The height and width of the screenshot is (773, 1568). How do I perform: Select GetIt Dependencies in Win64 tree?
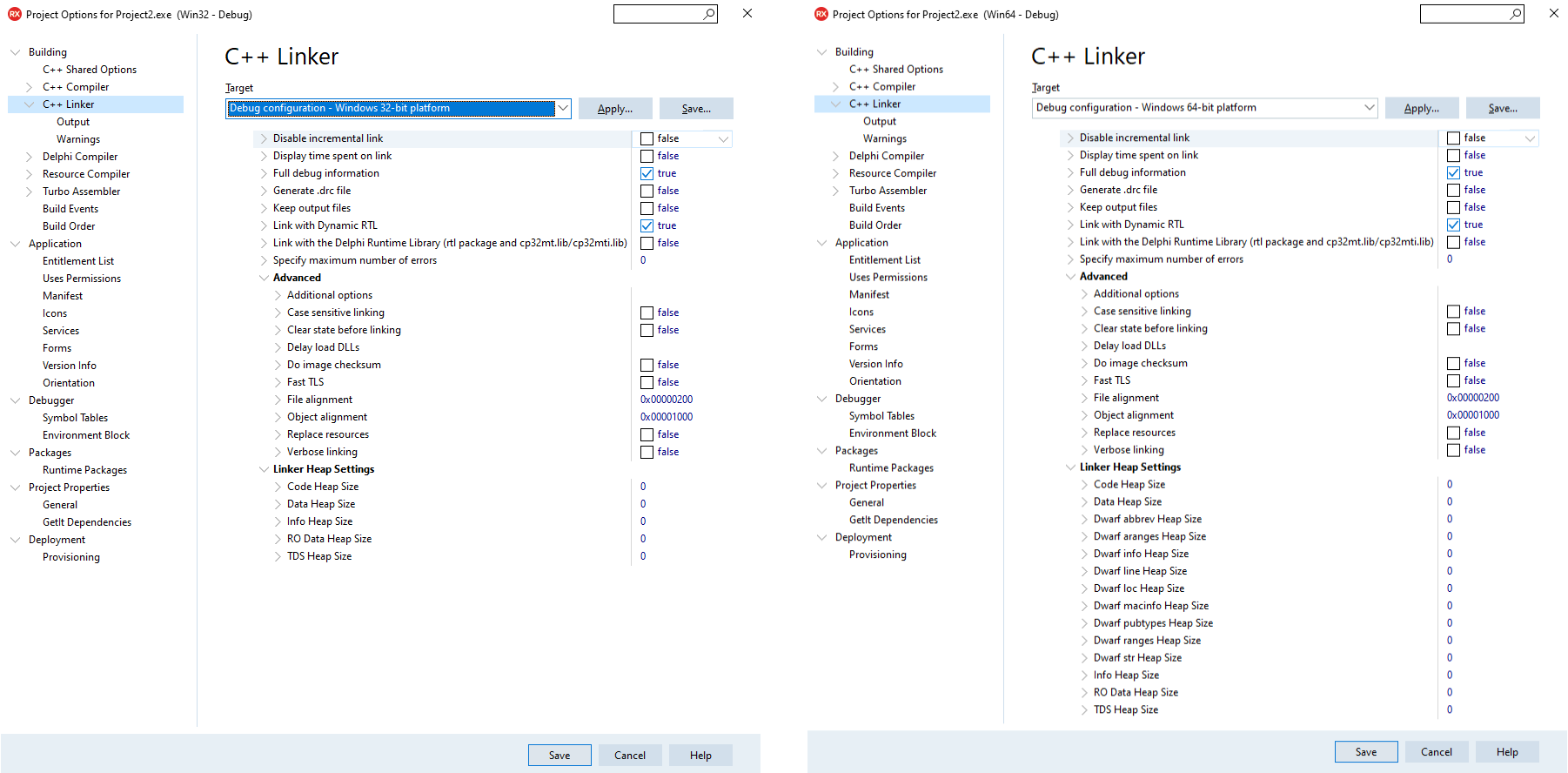coord(894,520)
